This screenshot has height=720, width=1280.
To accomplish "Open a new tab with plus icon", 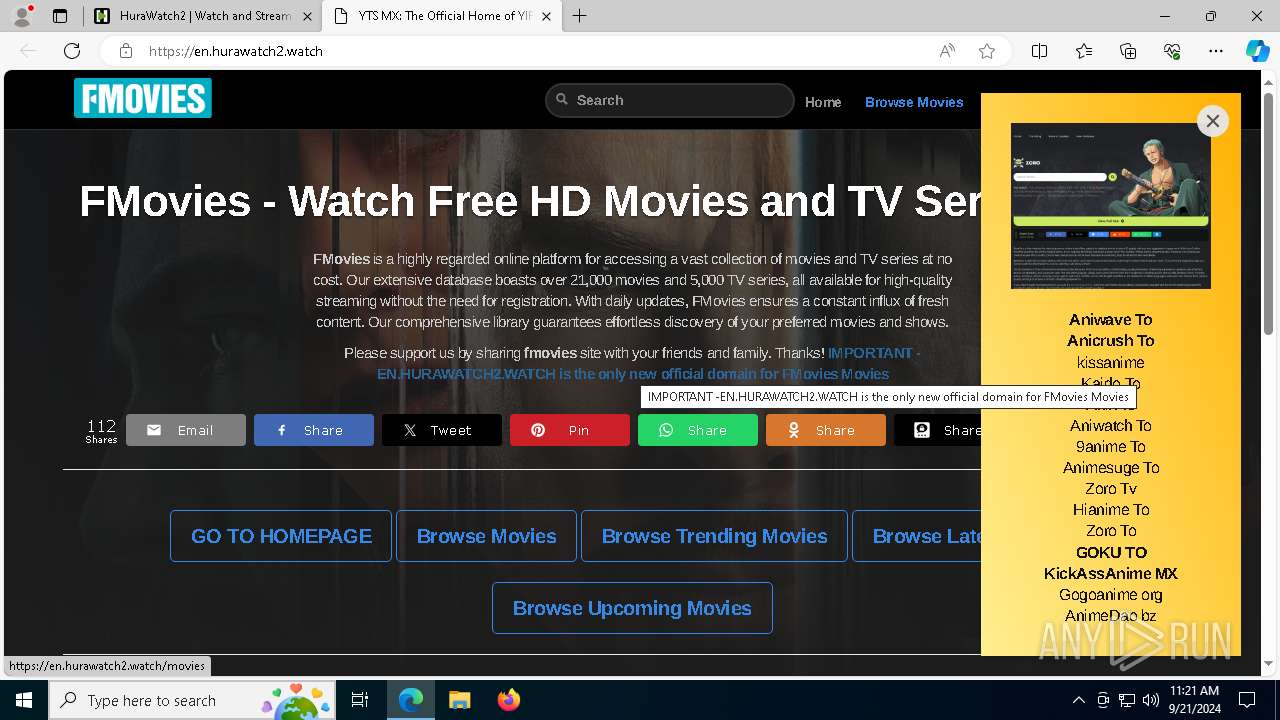I will [580, 16].
